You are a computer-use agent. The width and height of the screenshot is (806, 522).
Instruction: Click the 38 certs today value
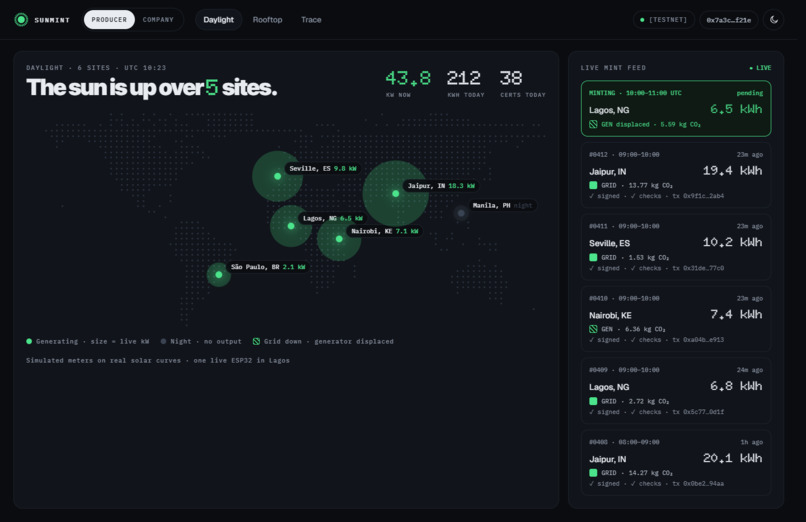[511, 78]
